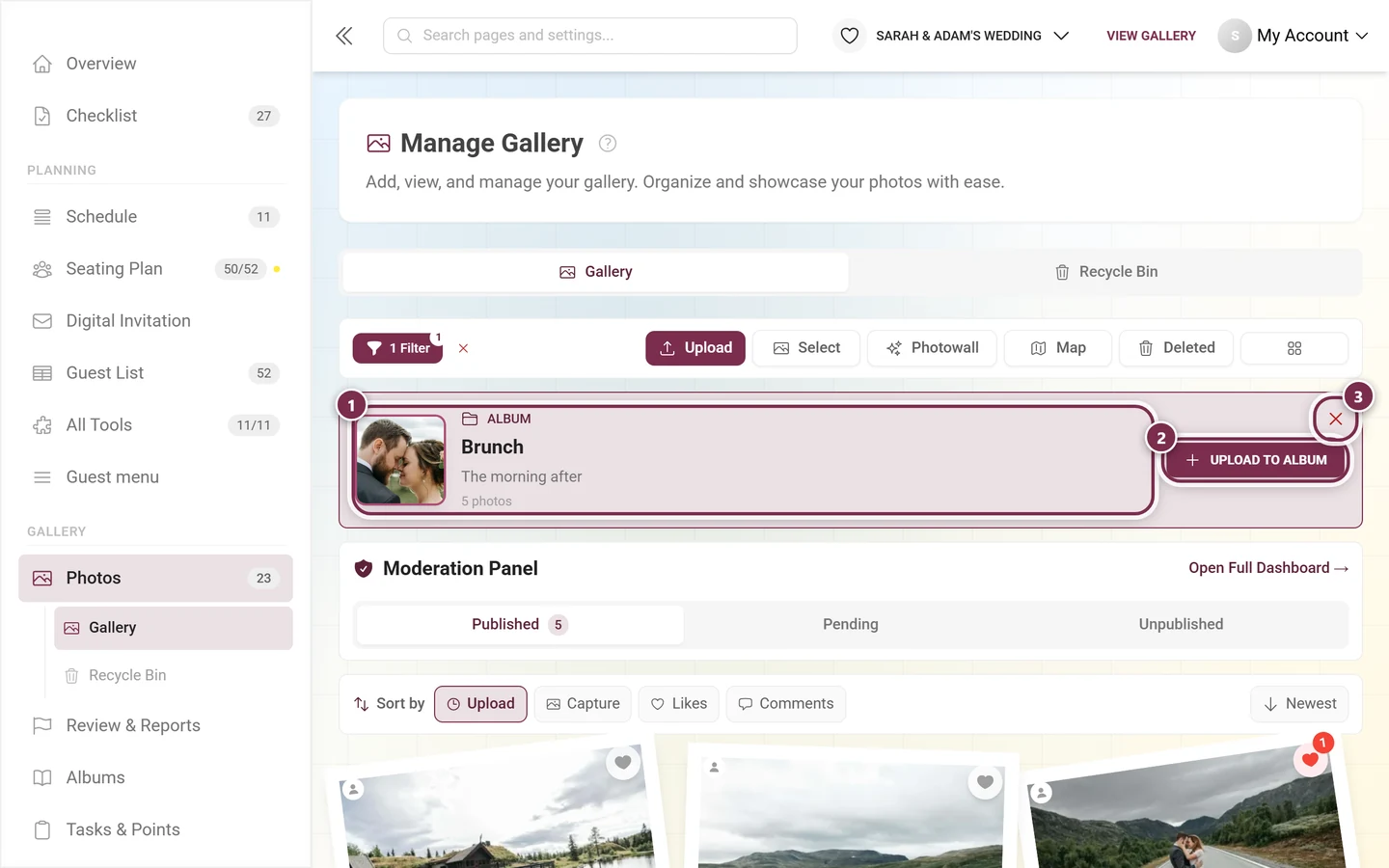Click the Brunch album title

pos(492,448)
